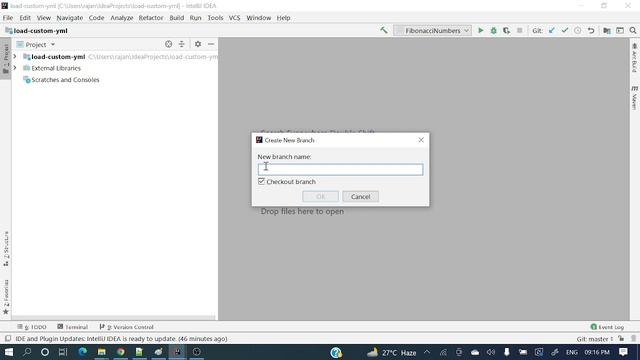Select Scratches and Consoles in project tree
640x360 pixels.
65,80
